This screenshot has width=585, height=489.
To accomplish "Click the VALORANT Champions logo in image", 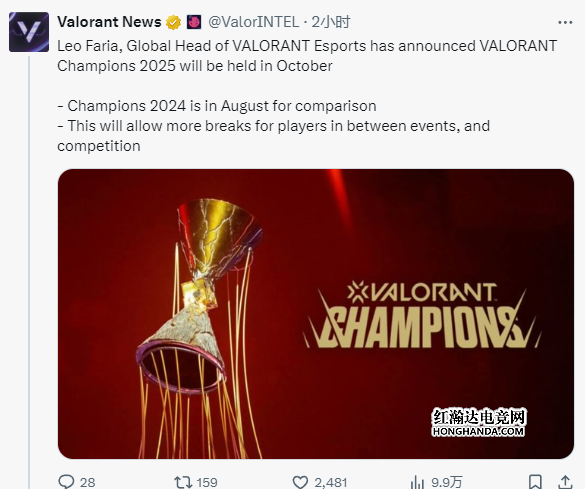I will [x=422, y=315].
